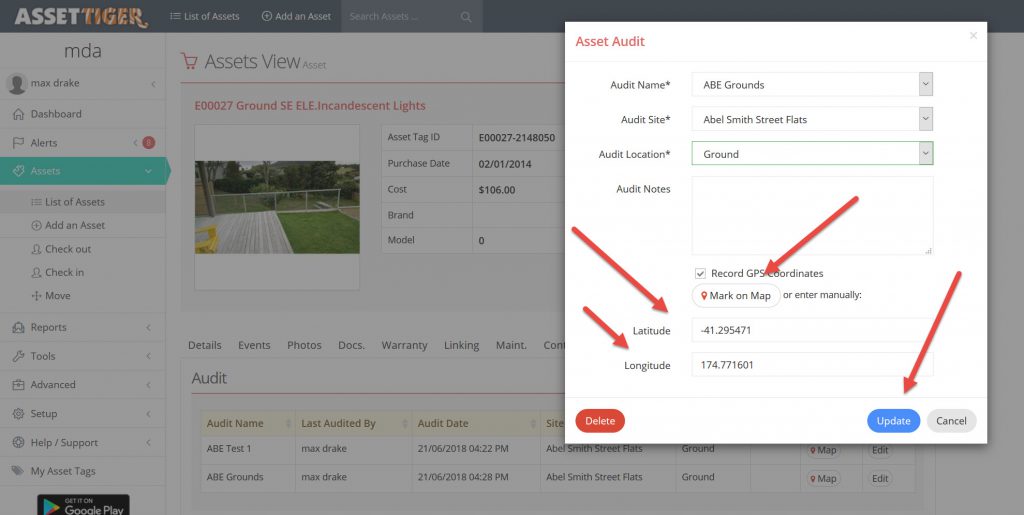Click into the Latitude input field
Image resolution: width=1024 pixels, height=515 pixels.
tap(811, 330)
